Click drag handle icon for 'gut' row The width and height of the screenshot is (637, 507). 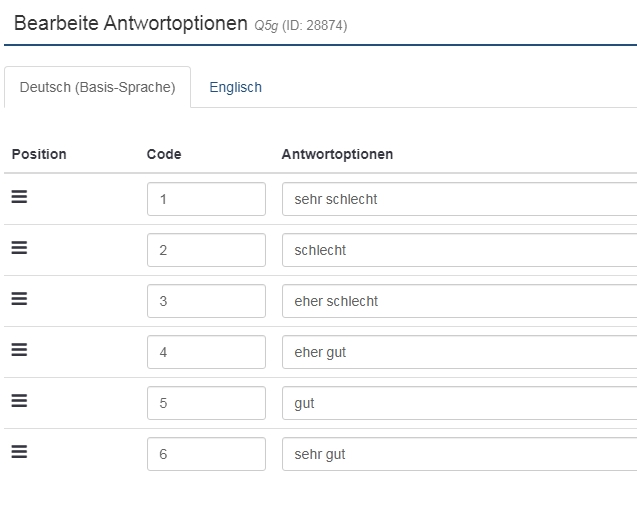tap(19, 401)
